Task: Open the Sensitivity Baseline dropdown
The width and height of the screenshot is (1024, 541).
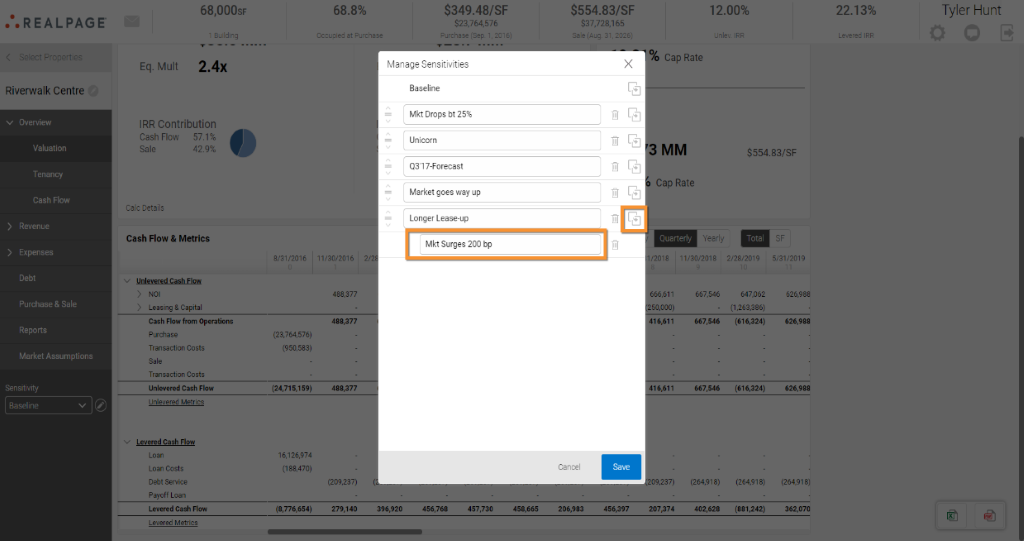Action: (48, 406)
